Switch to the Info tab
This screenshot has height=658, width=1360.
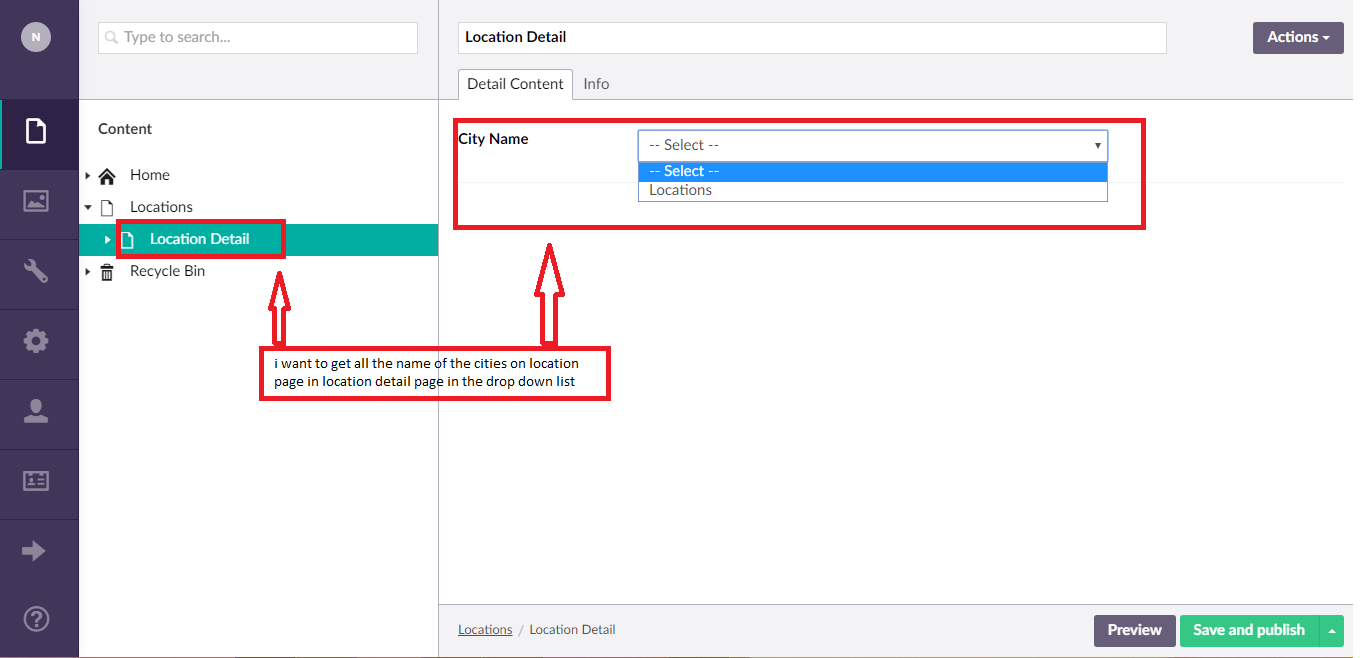click(x=596, y=84)
